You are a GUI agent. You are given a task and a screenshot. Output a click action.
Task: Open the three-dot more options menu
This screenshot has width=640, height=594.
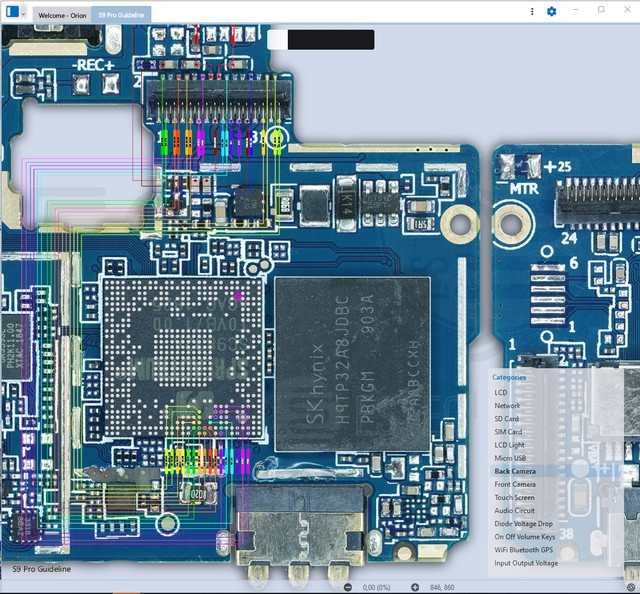tap(532, 11)
